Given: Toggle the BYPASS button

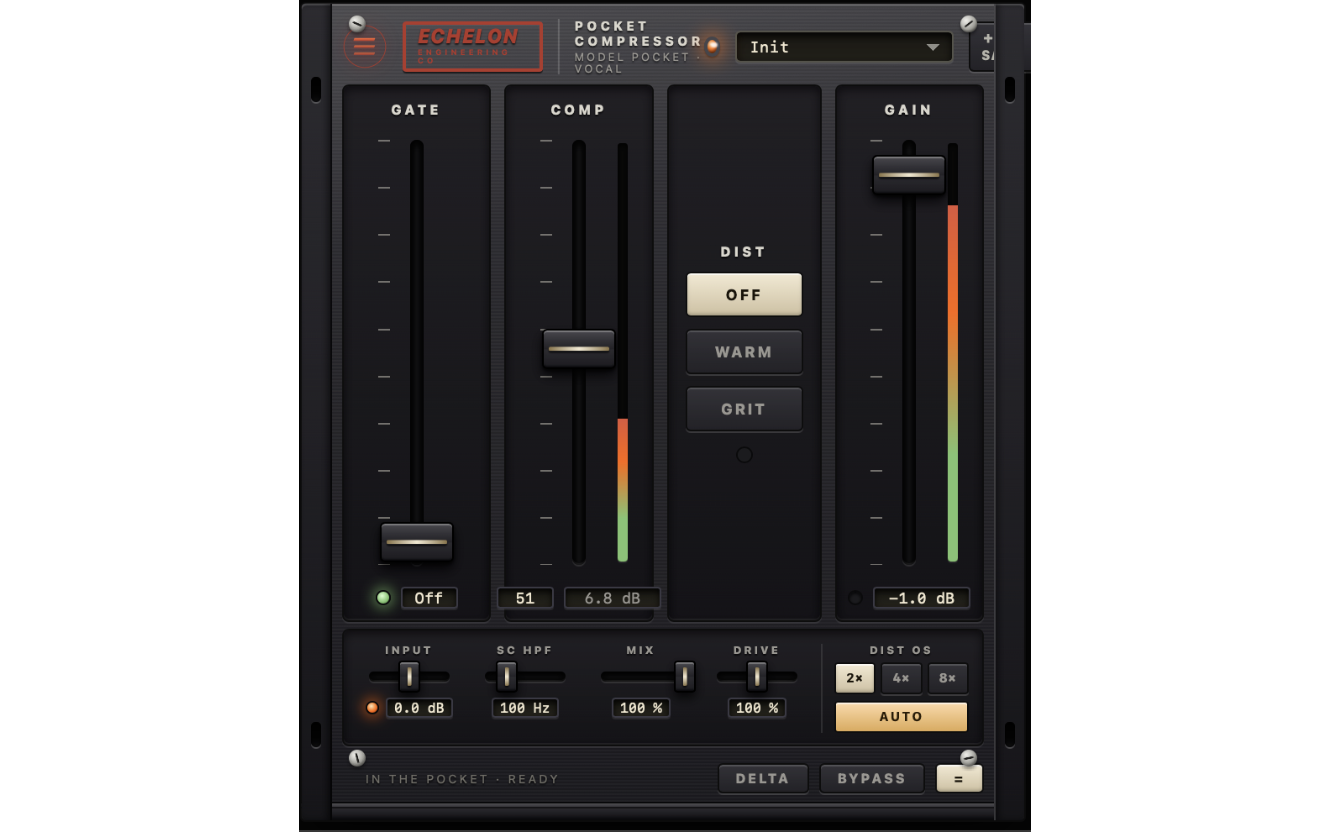Looking at the screenshot, I should pos(872,779).
